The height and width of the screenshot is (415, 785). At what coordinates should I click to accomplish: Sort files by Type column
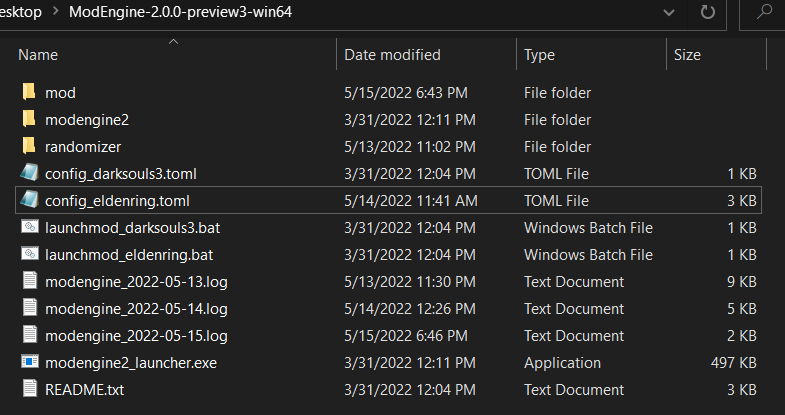click(539, 55)
